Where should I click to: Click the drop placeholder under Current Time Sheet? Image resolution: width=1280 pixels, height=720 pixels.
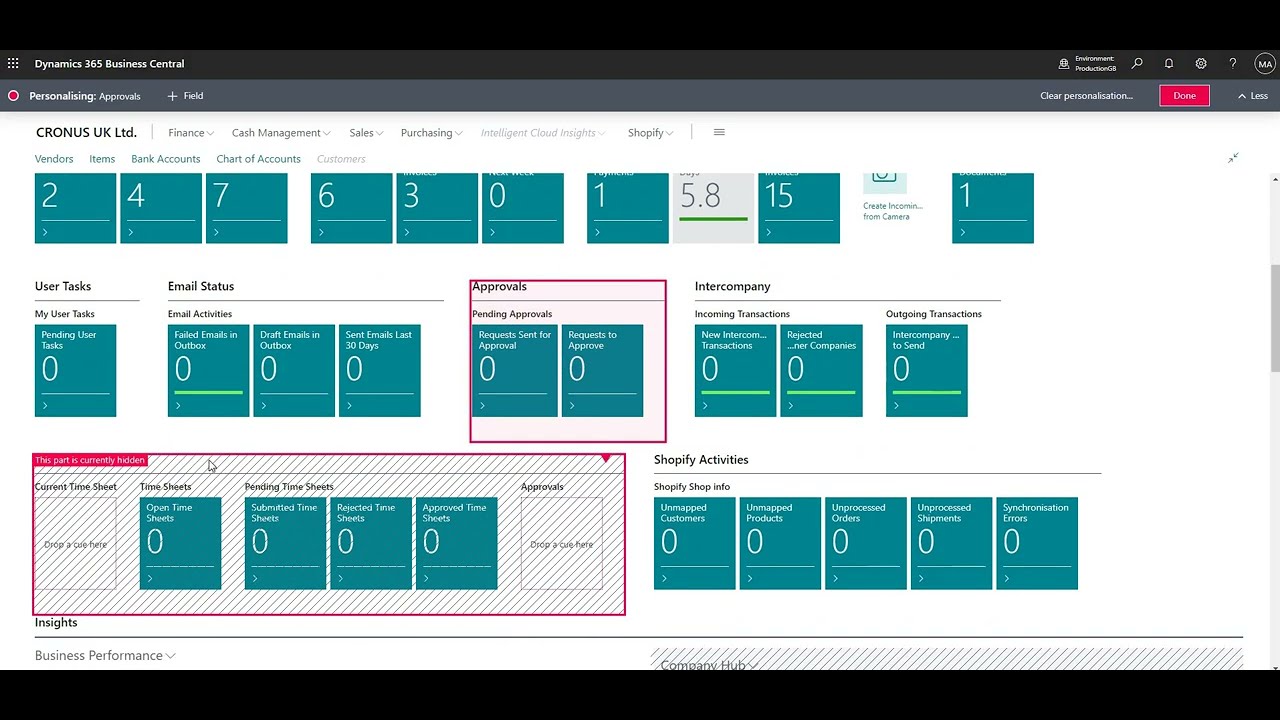tap(76, 544)
